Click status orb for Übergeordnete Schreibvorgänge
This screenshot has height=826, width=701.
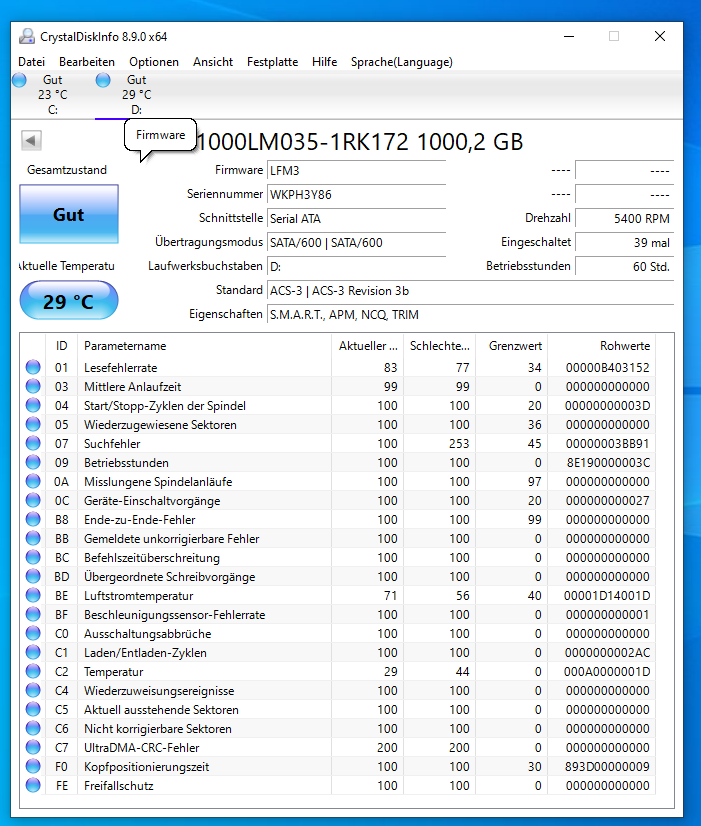[x=33, y=576]
